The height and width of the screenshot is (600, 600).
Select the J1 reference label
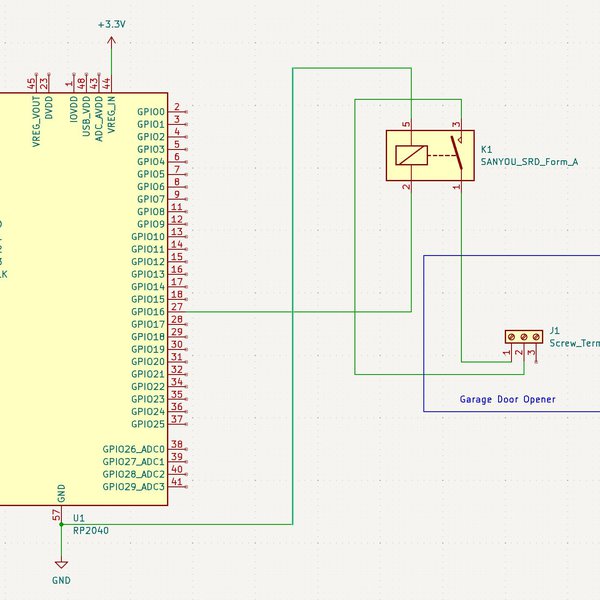(554, 331)
